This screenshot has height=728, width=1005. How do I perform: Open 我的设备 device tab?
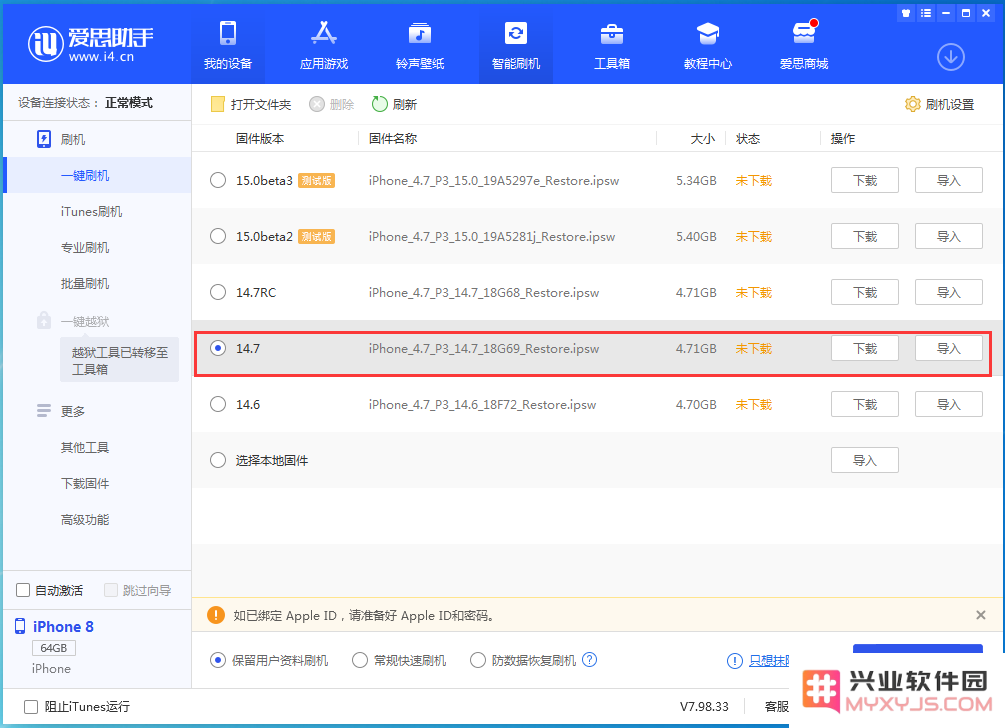click(x=228, y=46)
